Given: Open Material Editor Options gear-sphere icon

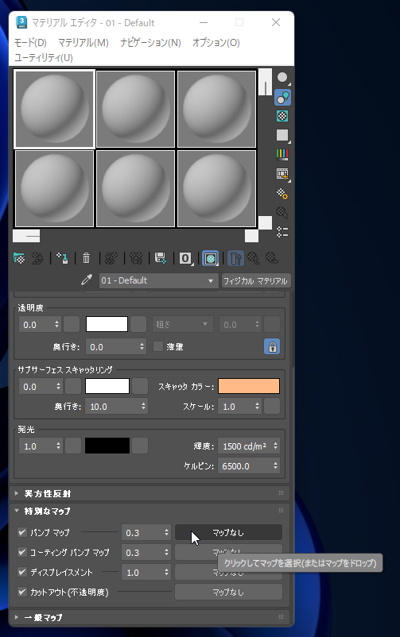Looking at the screenshot, I should [x=283, y=193].
